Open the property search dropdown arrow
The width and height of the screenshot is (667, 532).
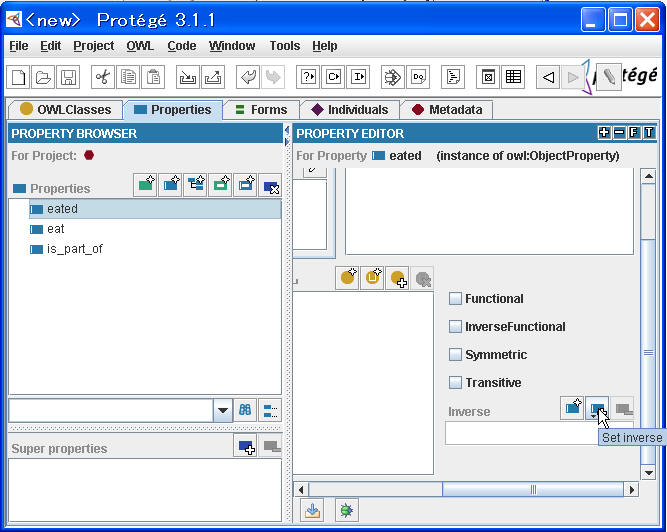(x=222, y=410)
